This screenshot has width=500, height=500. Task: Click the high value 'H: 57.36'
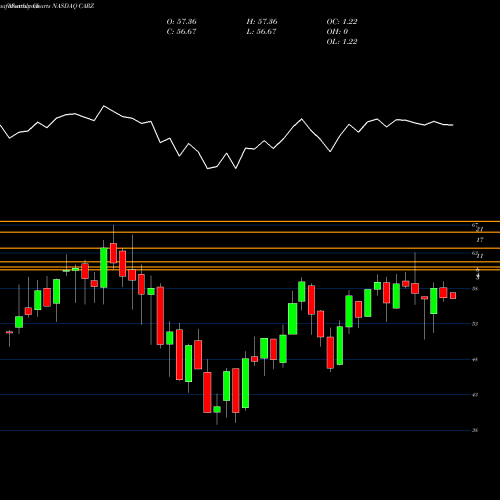click(262, 22)
